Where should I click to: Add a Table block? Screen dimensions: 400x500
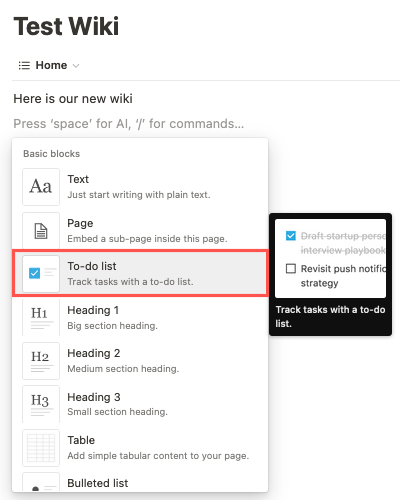(x=140, y=448)
